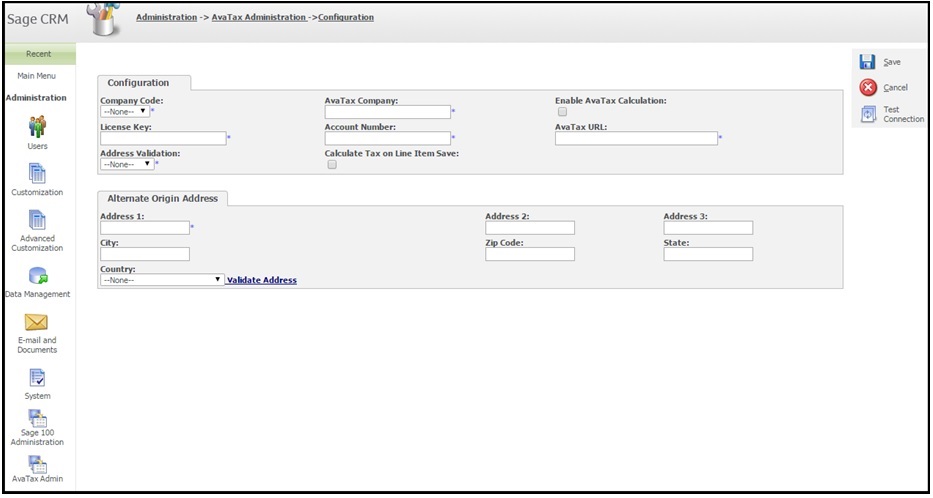This screenshot has width=933, height=498.
Task: Open the Users administration icon
Action: coord(37,126)
